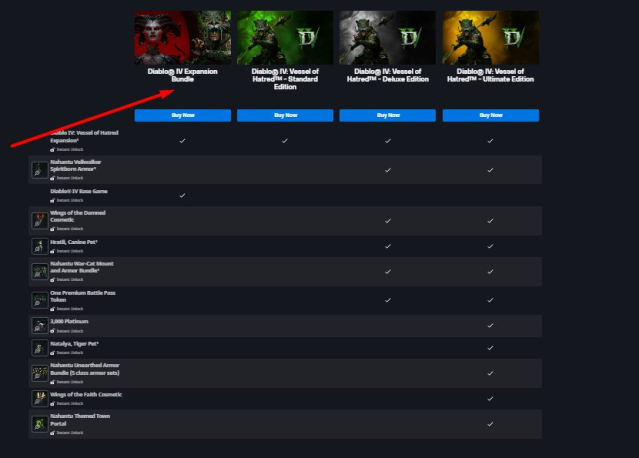Click the Vessel of Hatred Standard Edition title
Screen dimensions: 639x458
click(x=285, y=79)
